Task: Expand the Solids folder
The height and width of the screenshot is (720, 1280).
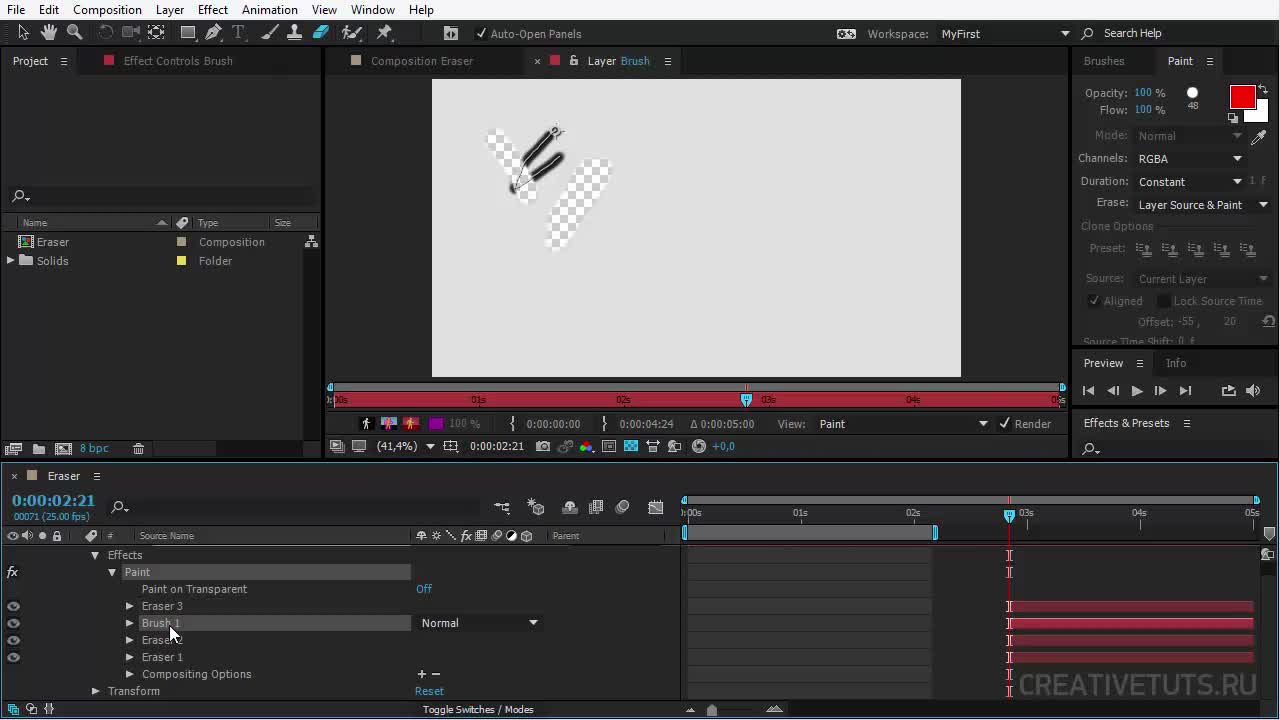Action: (x=10, y=261)
